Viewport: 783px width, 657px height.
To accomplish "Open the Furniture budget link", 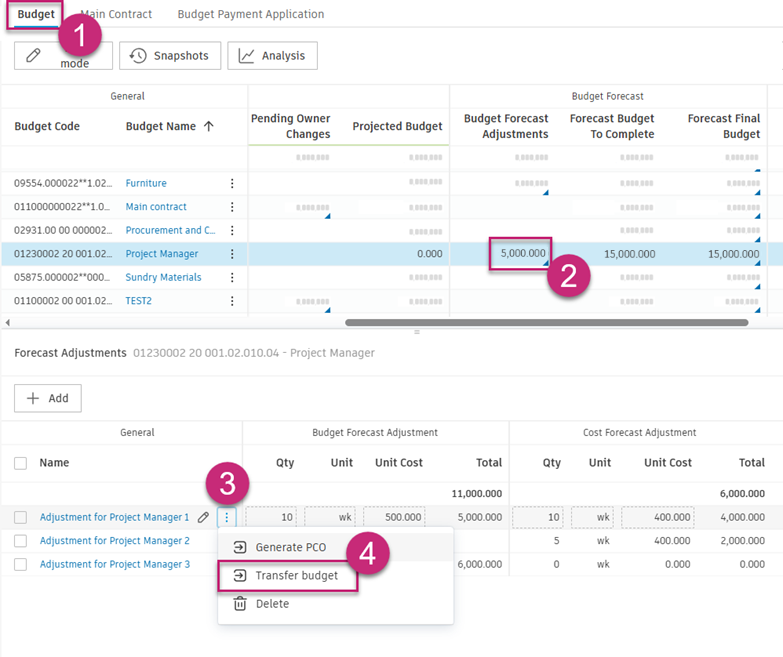I will [146, 183].
